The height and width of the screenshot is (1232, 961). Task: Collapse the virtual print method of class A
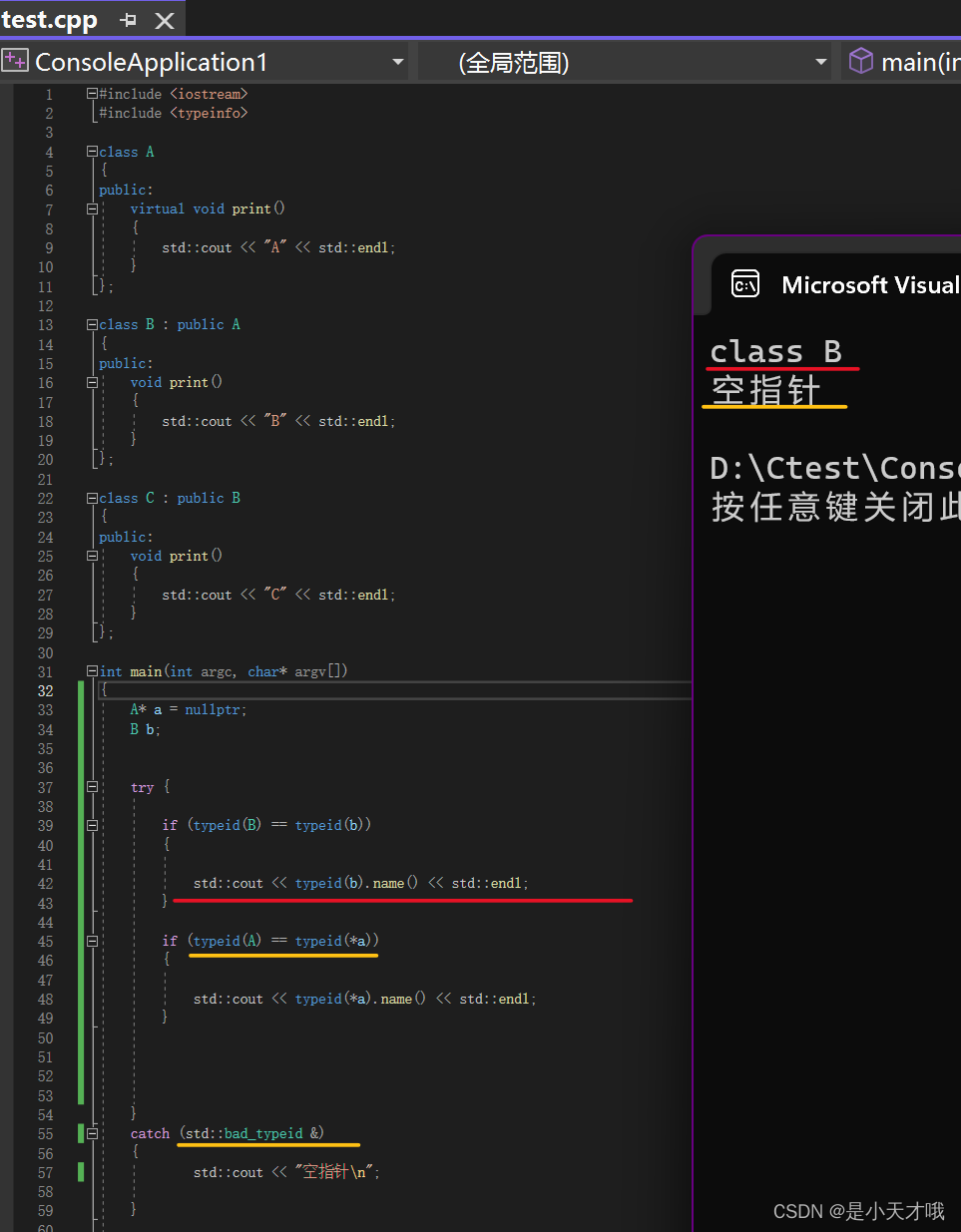[91, 207]
